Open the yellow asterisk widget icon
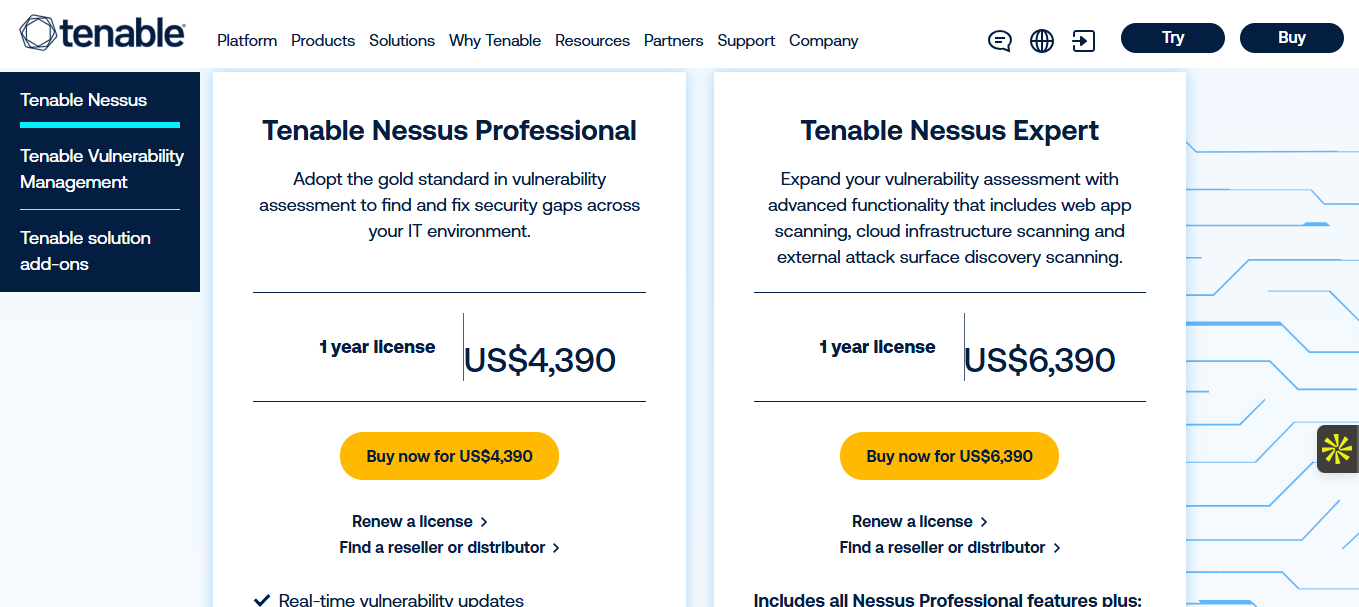Viewport: 1359px width, 607px height. (x=1337, y=449)
